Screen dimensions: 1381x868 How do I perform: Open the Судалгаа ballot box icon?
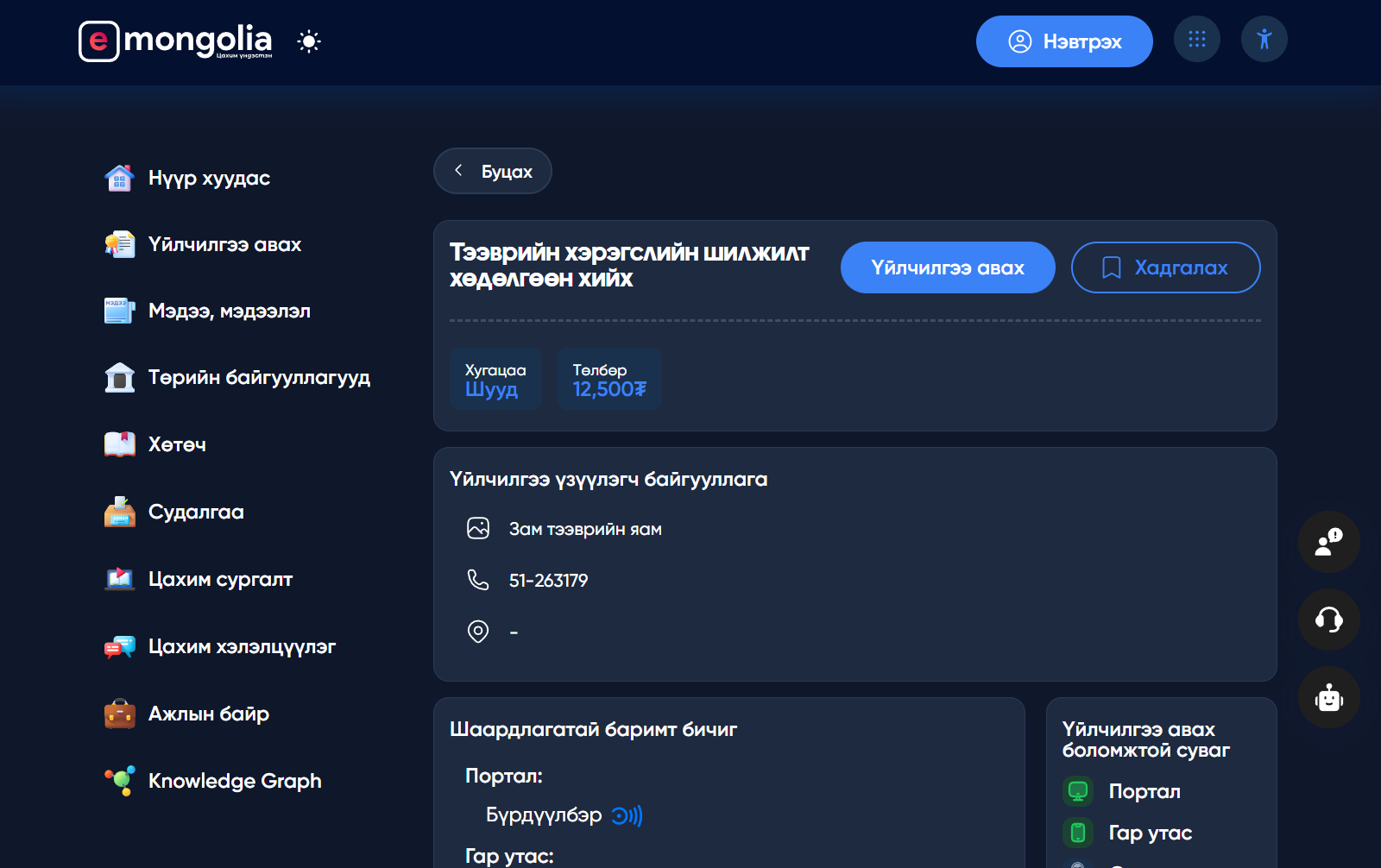(119, 512)
